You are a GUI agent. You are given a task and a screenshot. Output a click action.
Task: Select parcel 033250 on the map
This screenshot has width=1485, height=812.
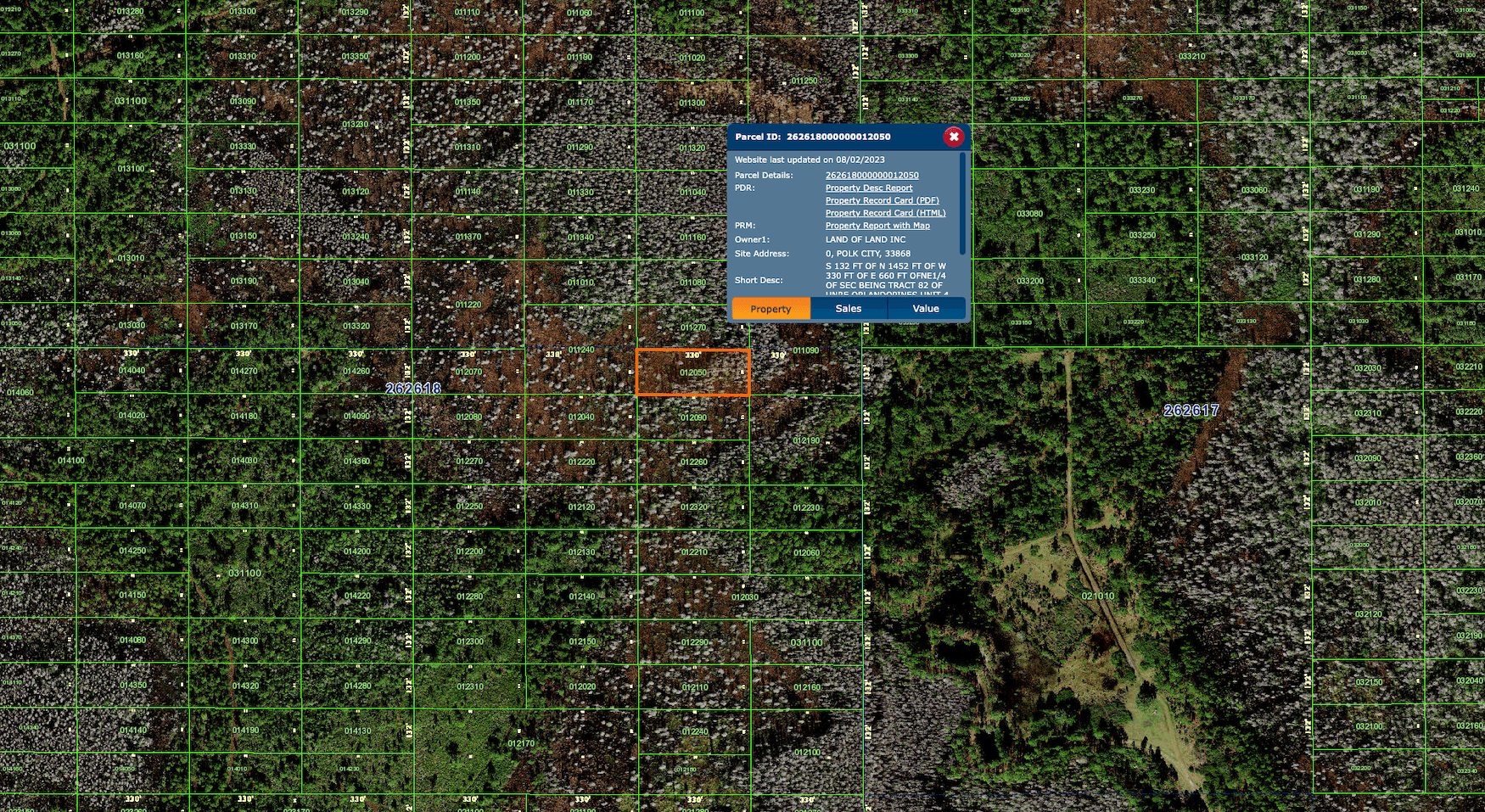[1141, 235]
